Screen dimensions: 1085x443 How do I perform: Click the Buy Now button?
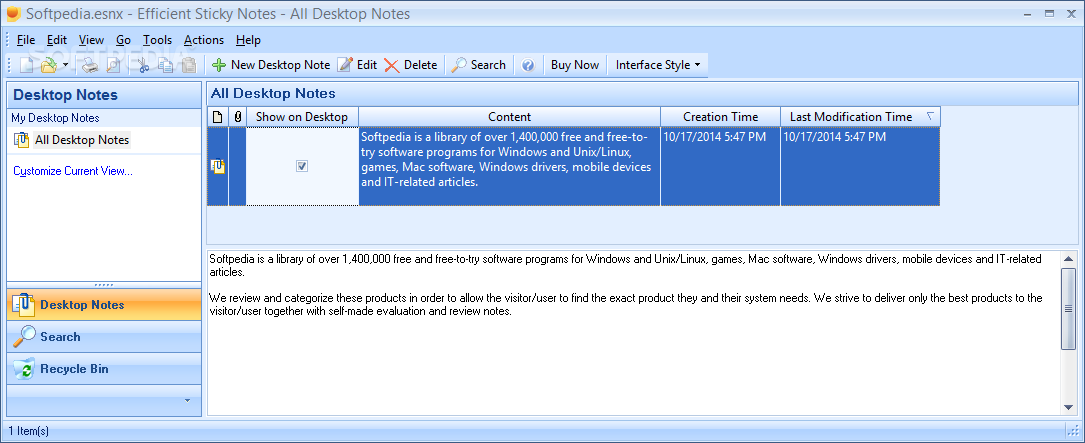click(x=575, y=65)
